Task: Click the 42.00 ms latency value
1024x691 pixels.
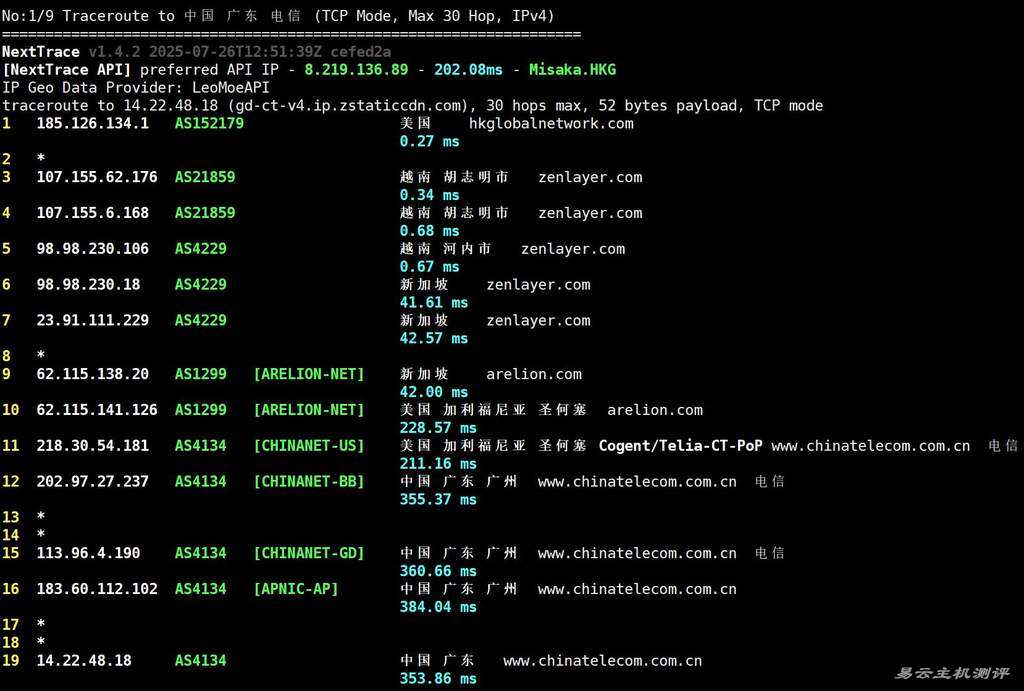Action: [x=434, y=392]
